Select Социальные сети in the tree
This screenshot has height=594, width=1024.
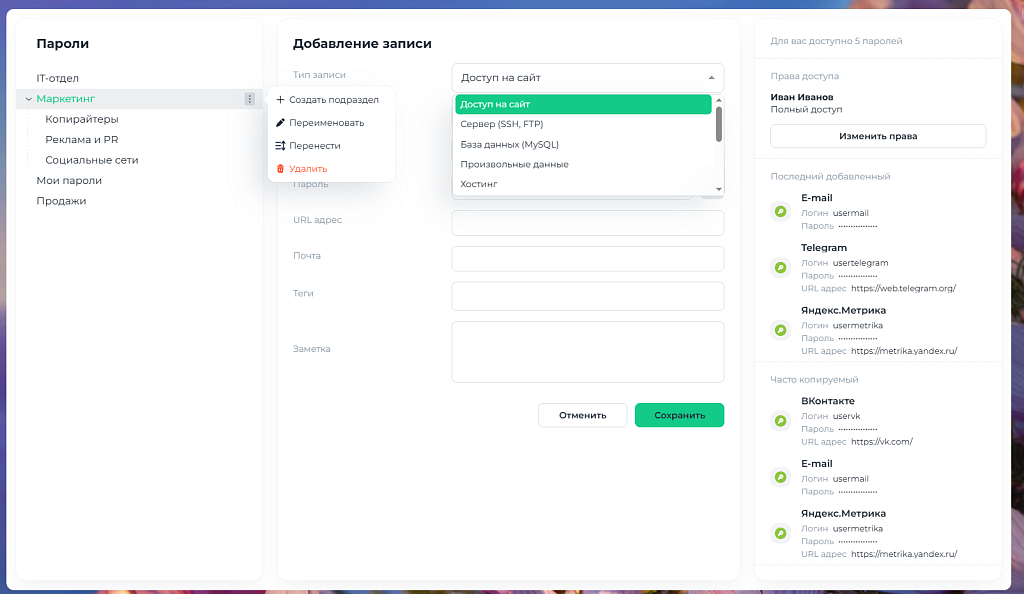pyautogui.click(x=92, y=160)
